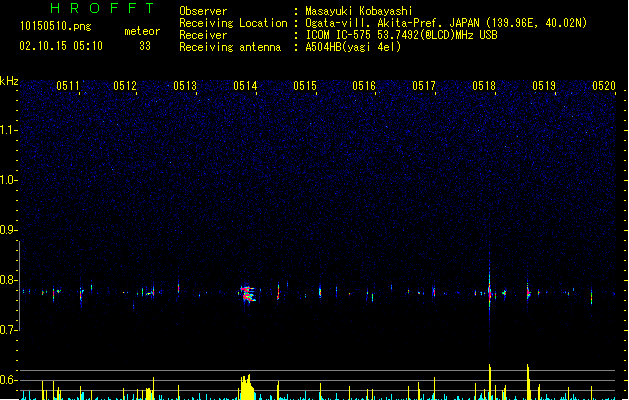Click the yellow intensity peak below 0514
Viewport: 629px width, 400px height.
tap(247, 387)
